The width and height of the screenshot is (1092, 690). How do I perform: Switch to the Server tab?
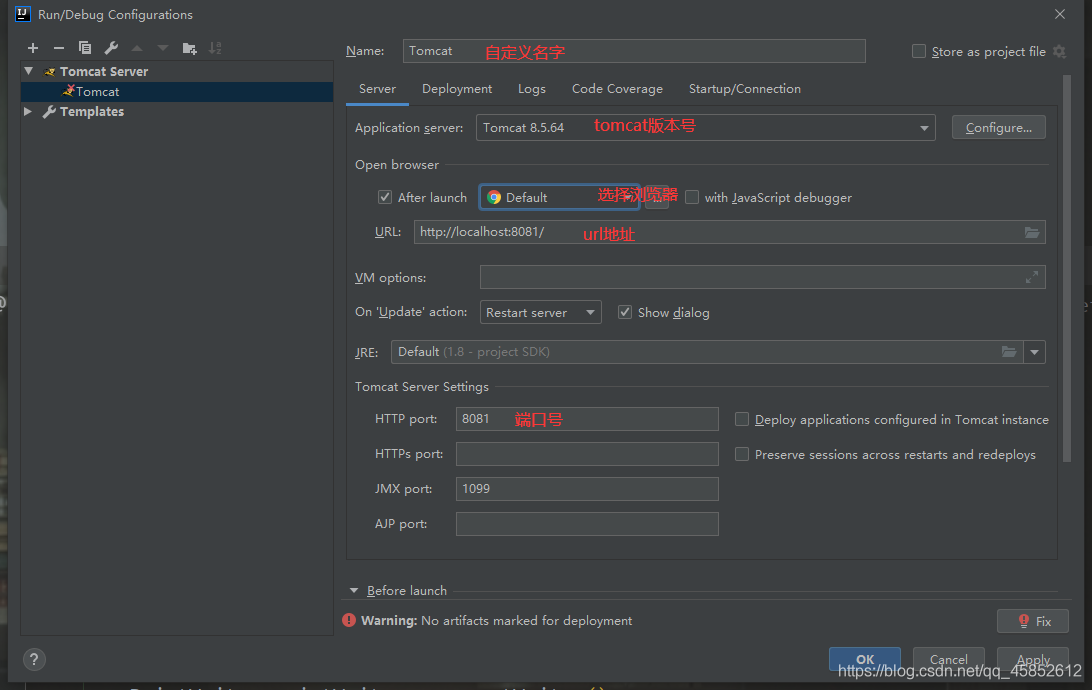377,89
